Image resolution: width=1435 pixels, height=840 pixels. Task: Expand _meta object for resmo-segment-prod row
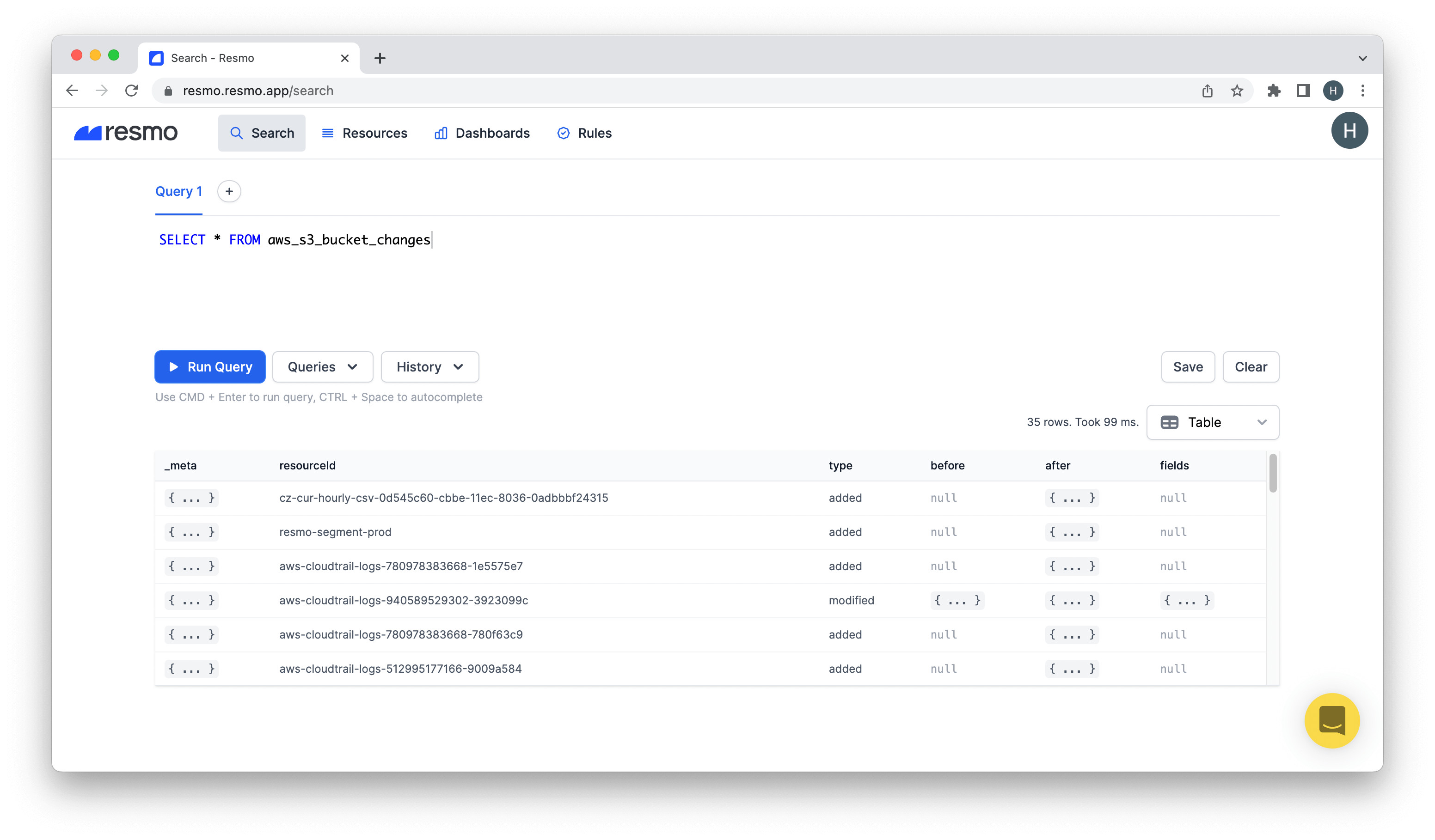point(192,531)
